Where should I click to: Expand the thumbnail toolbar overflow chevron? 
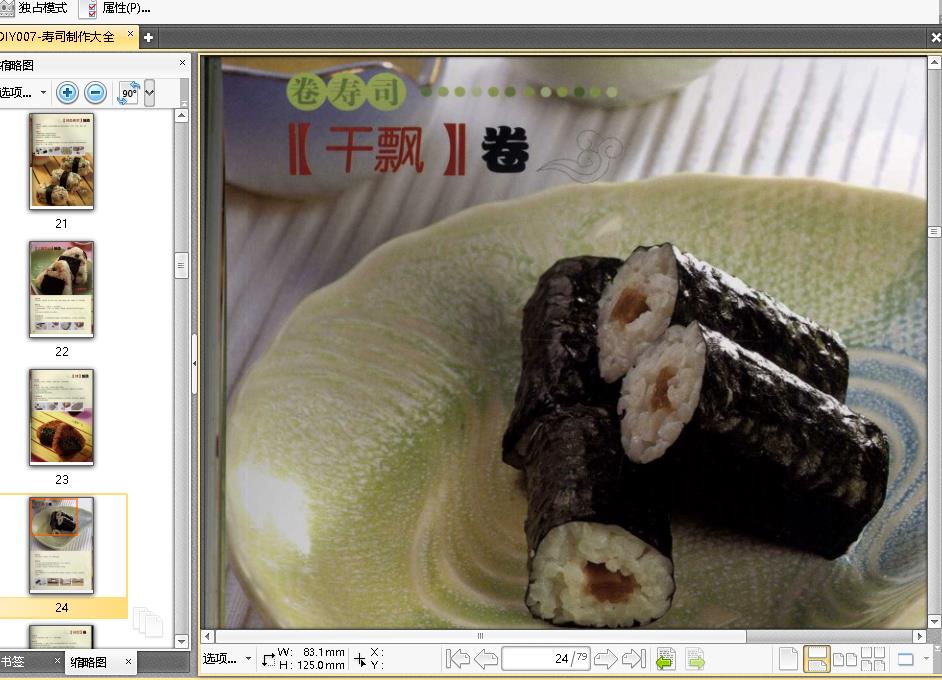click(x=150, y=93)
